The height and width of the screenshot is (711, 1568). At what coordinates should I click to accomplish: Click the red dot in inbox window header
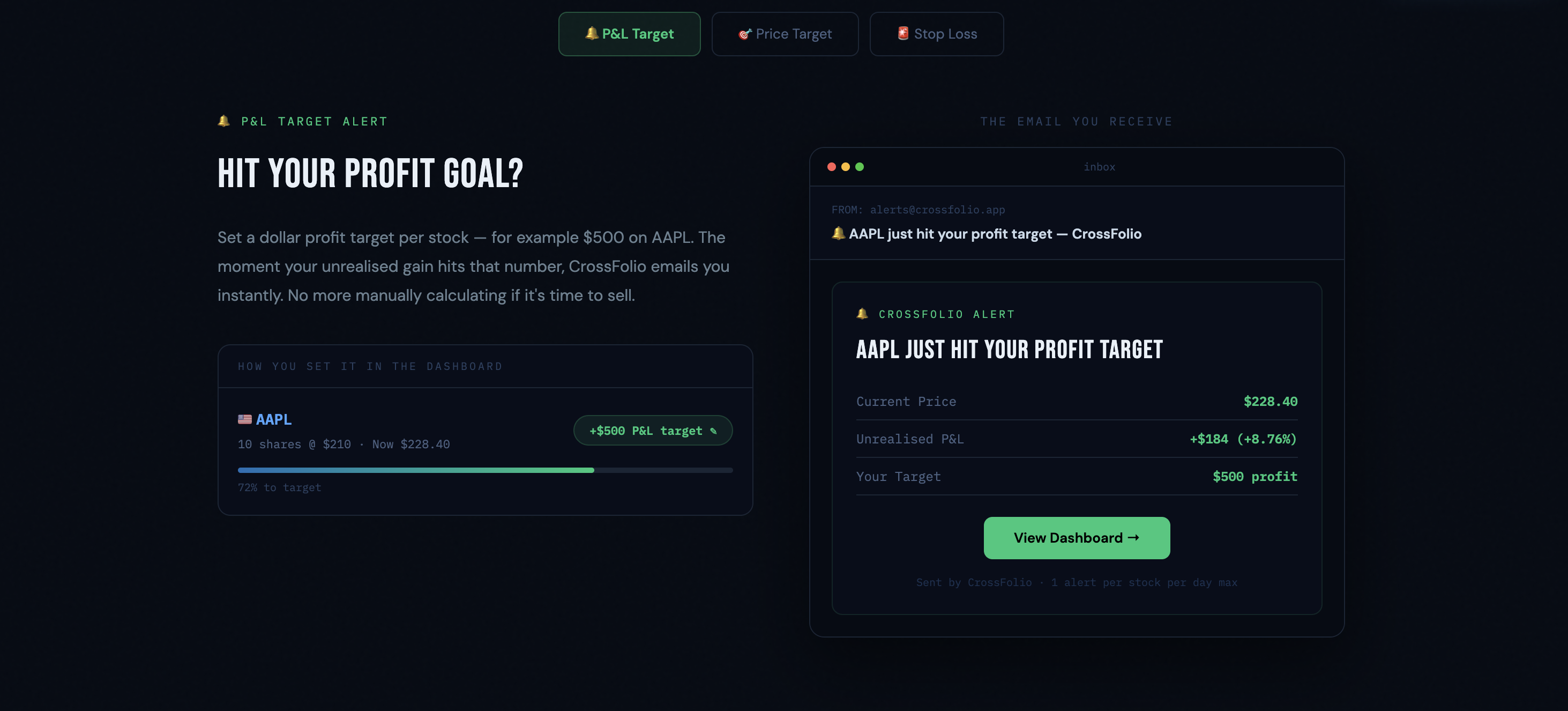(x=832, y=167)
